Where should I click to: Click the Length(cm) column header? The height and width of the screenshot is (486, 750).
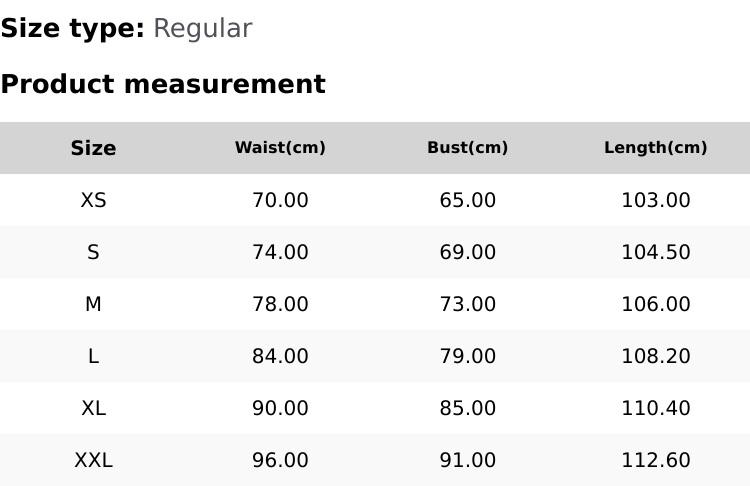coord(655,148)
